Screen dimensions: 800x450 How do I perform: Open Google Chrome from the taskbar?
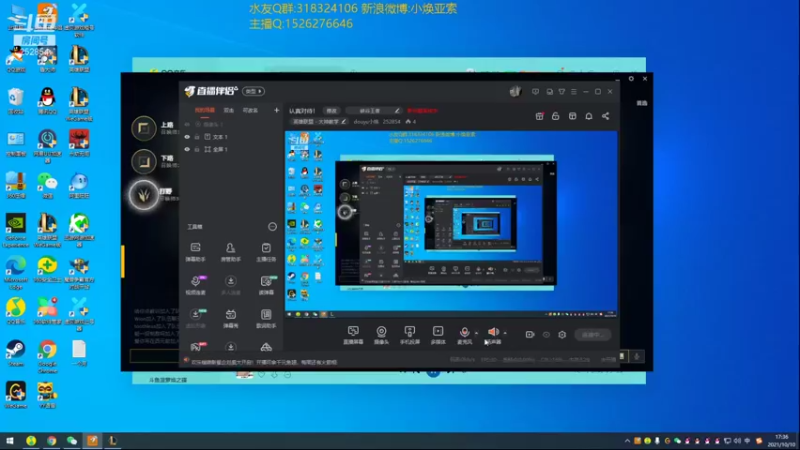click(x=52, y=441)
